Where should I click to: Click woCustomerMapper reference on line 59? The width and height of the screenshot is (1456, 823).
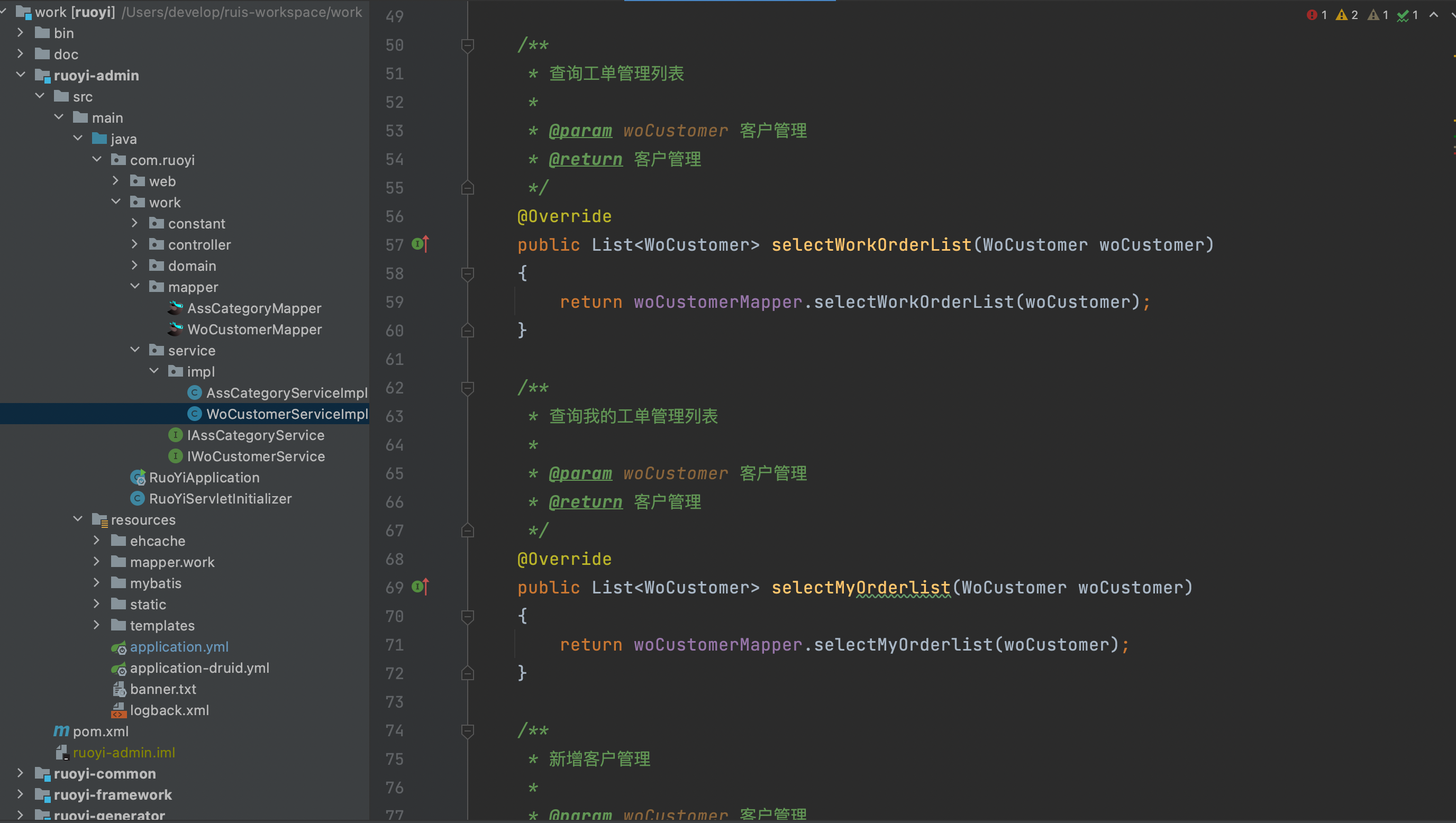tap(718, 302)
